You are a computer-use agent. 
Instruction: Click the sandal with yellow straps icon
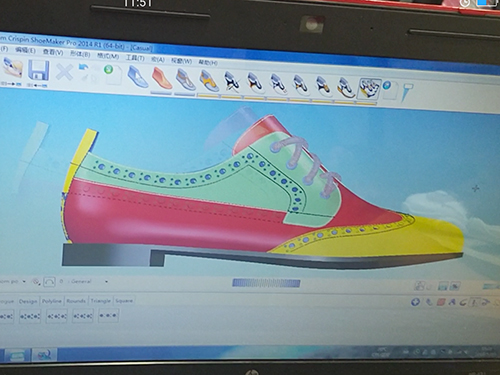[209, 81]
